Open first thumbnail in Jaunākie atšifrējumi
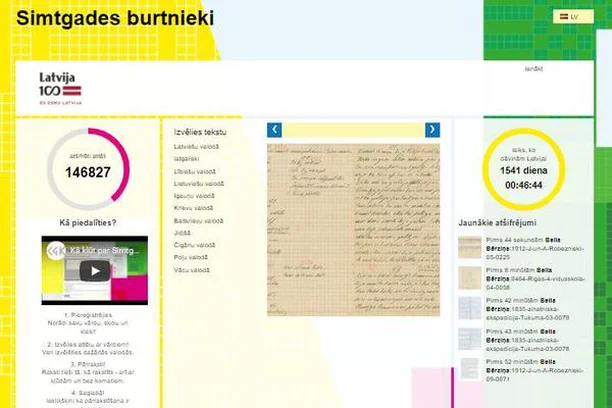 point(470,247)
